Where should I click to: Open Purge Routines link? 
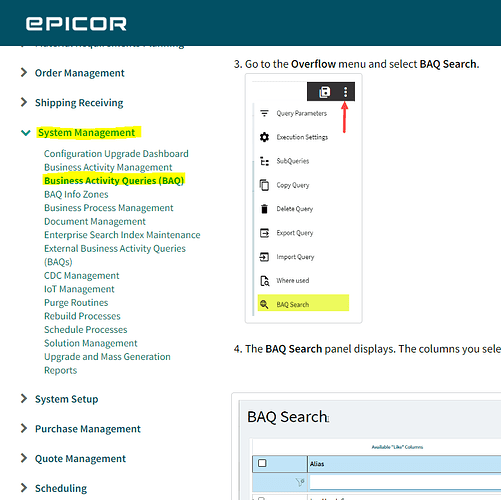point(76,303)
